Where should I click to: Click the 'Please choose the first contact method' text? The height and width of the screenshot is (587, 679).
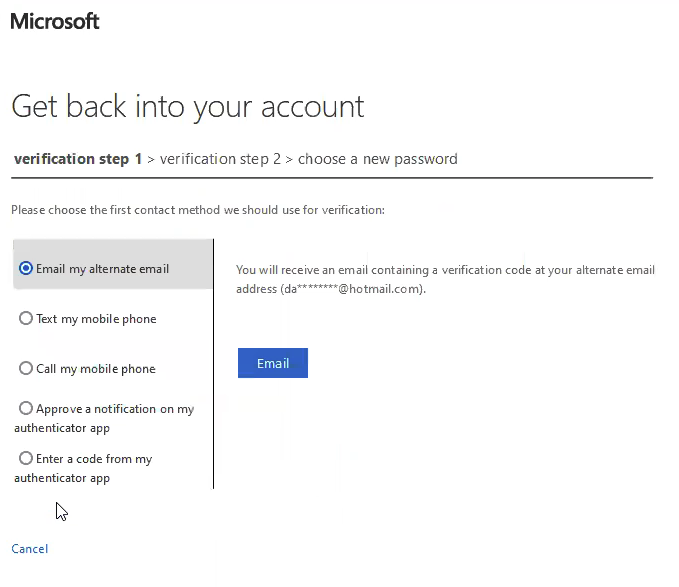[198, 210]
